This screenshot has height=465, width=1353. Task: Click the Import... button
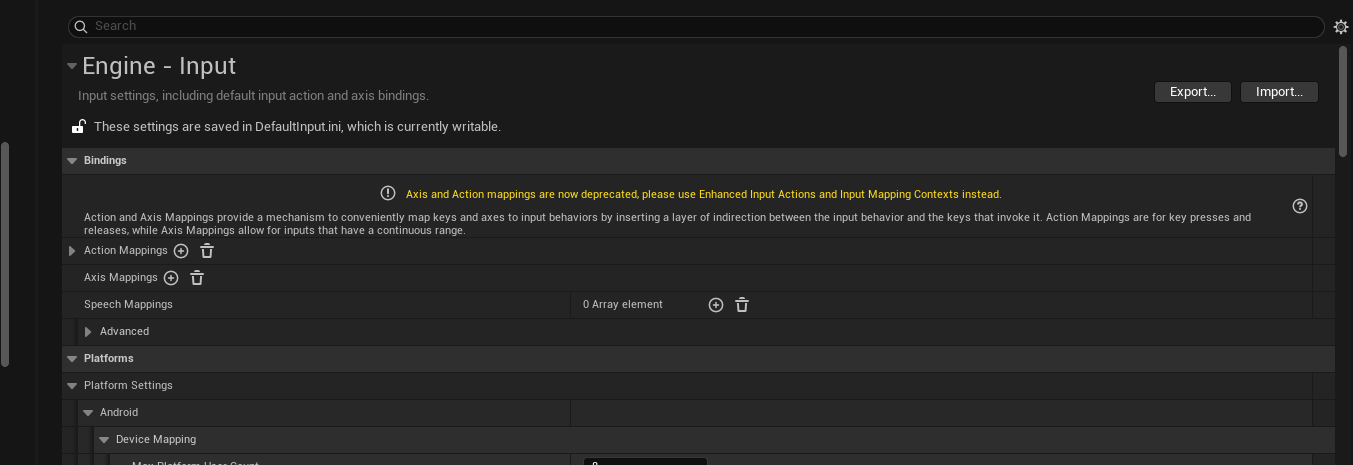coord(1279,92)
